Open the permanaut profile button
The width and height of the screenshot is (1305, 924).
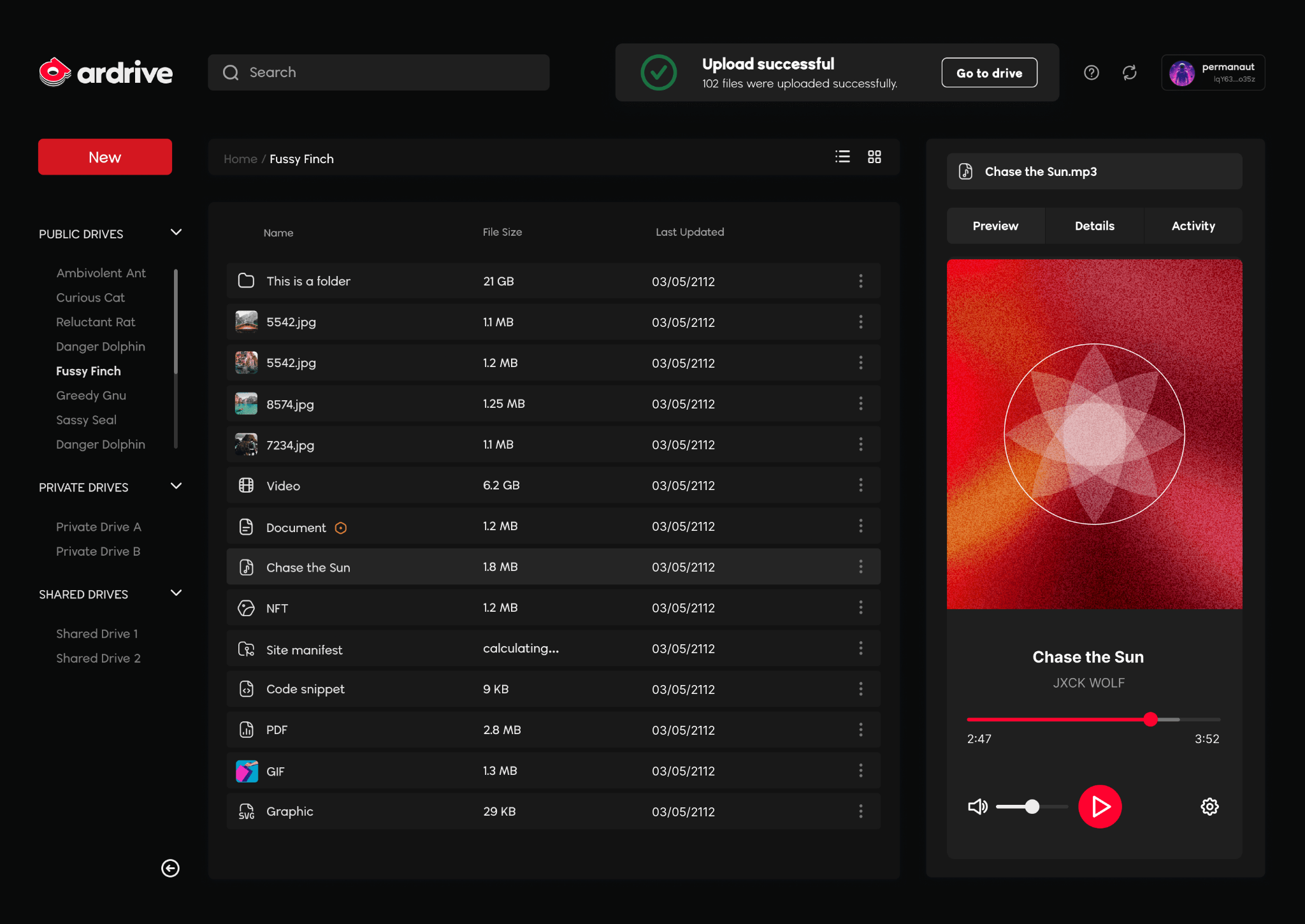pyautogui.click(x=1213, y=73)
